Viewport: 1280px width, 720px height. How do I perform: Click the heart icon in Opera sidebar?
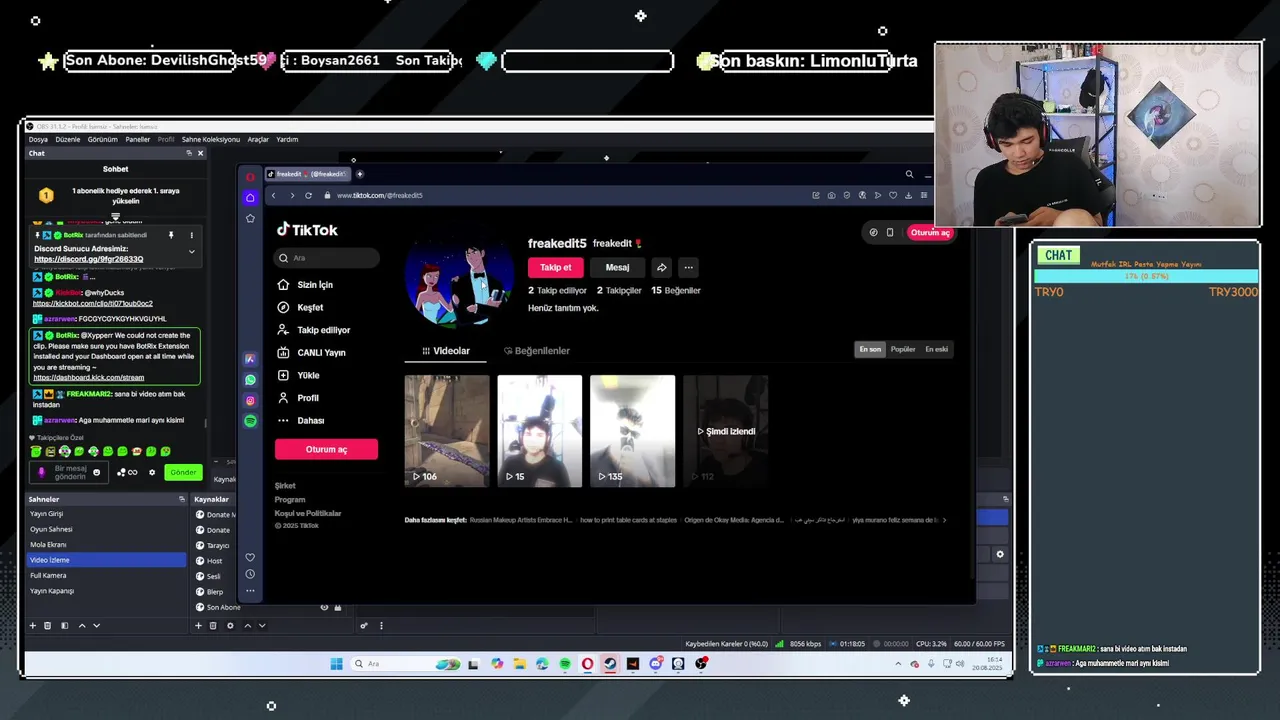pos(250,557)
